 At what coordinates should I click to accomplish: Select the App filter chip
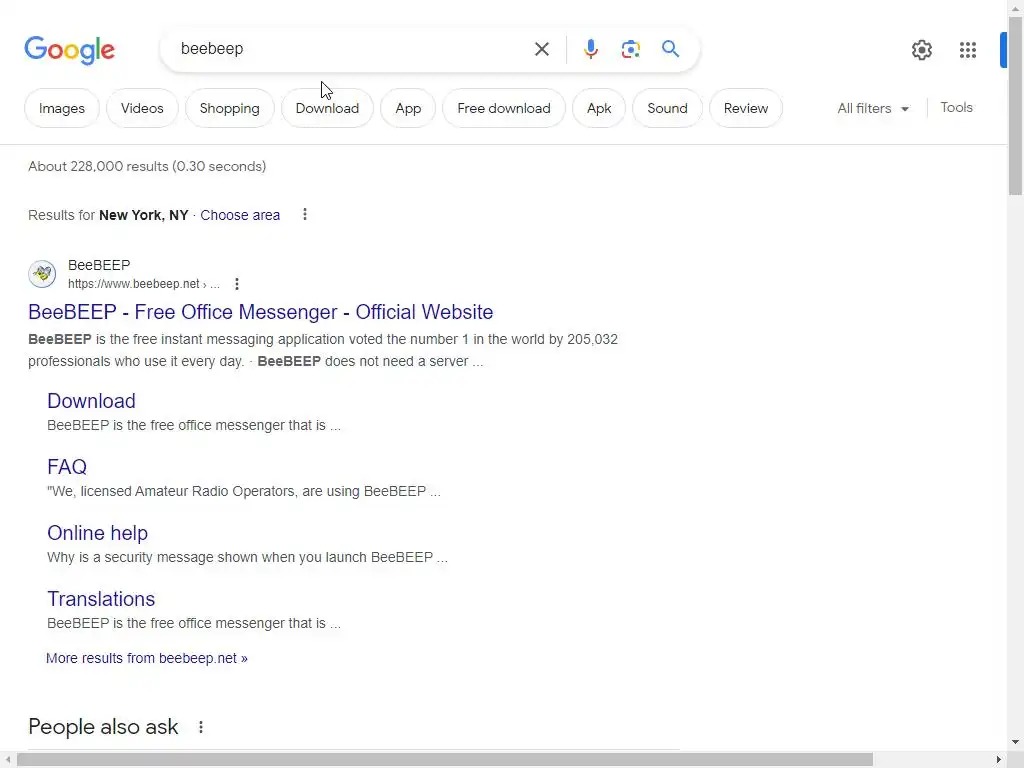pos(408,108)
